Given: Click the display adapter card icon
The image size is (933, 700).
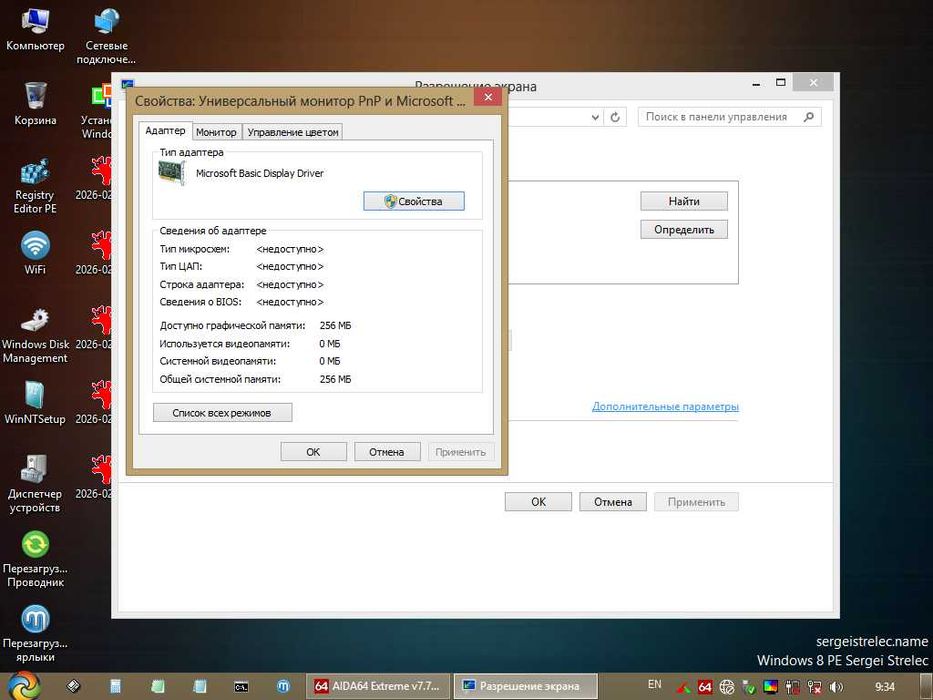Looking at the screenshot, I should pos(172,173).
